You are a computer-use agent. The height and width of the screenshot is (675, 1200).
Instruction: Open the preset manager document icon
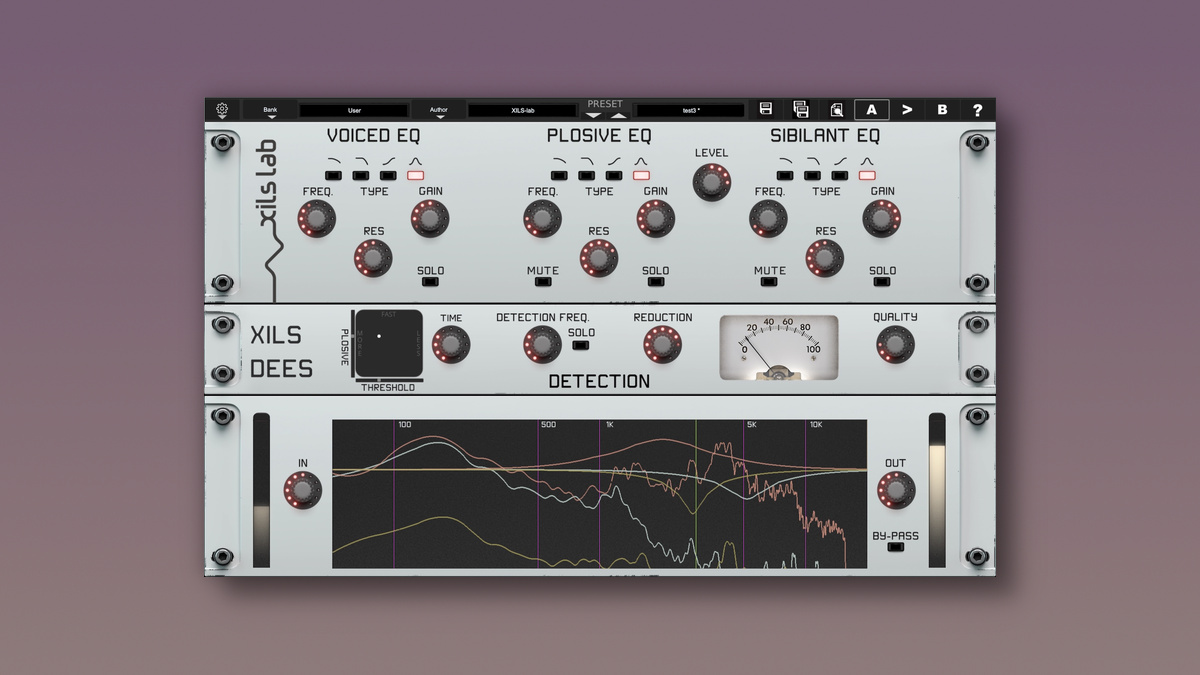point(836,110)
